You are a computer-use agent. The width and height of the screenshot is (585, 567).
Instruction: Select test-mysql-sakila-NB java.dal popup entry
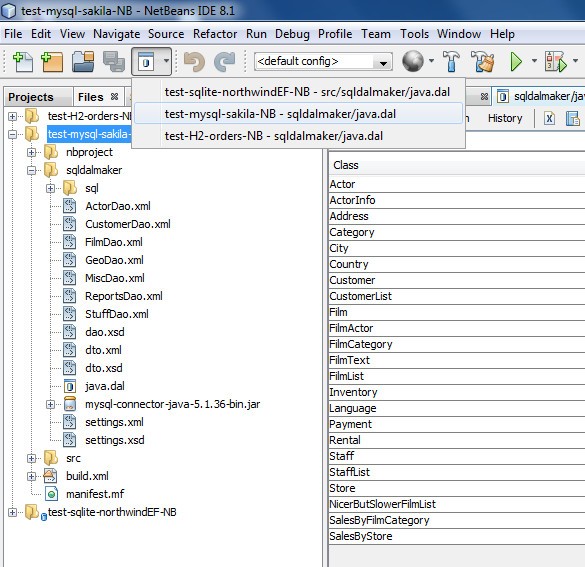298,114
